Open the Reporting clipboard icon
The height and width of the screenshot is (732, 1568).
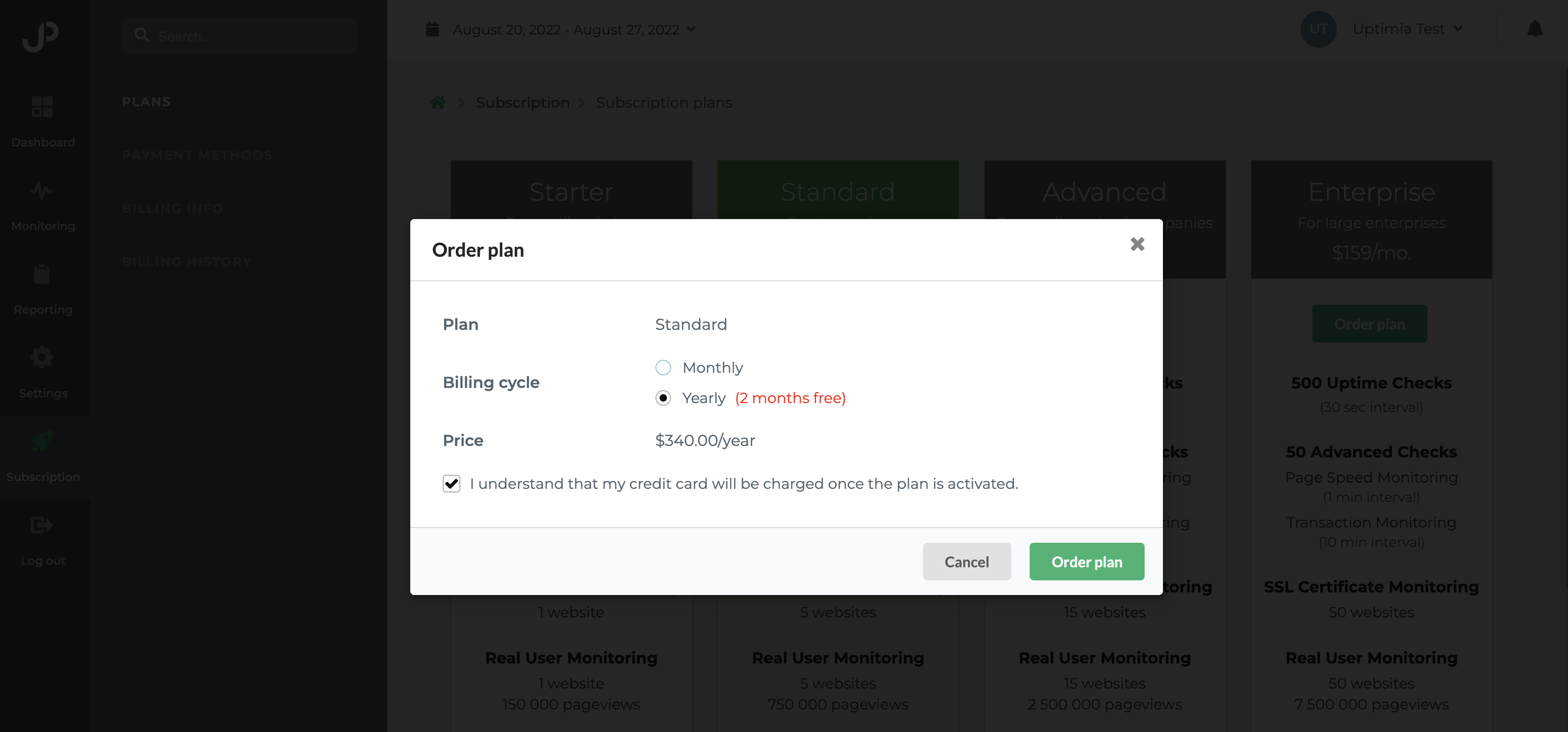[42, 274]
